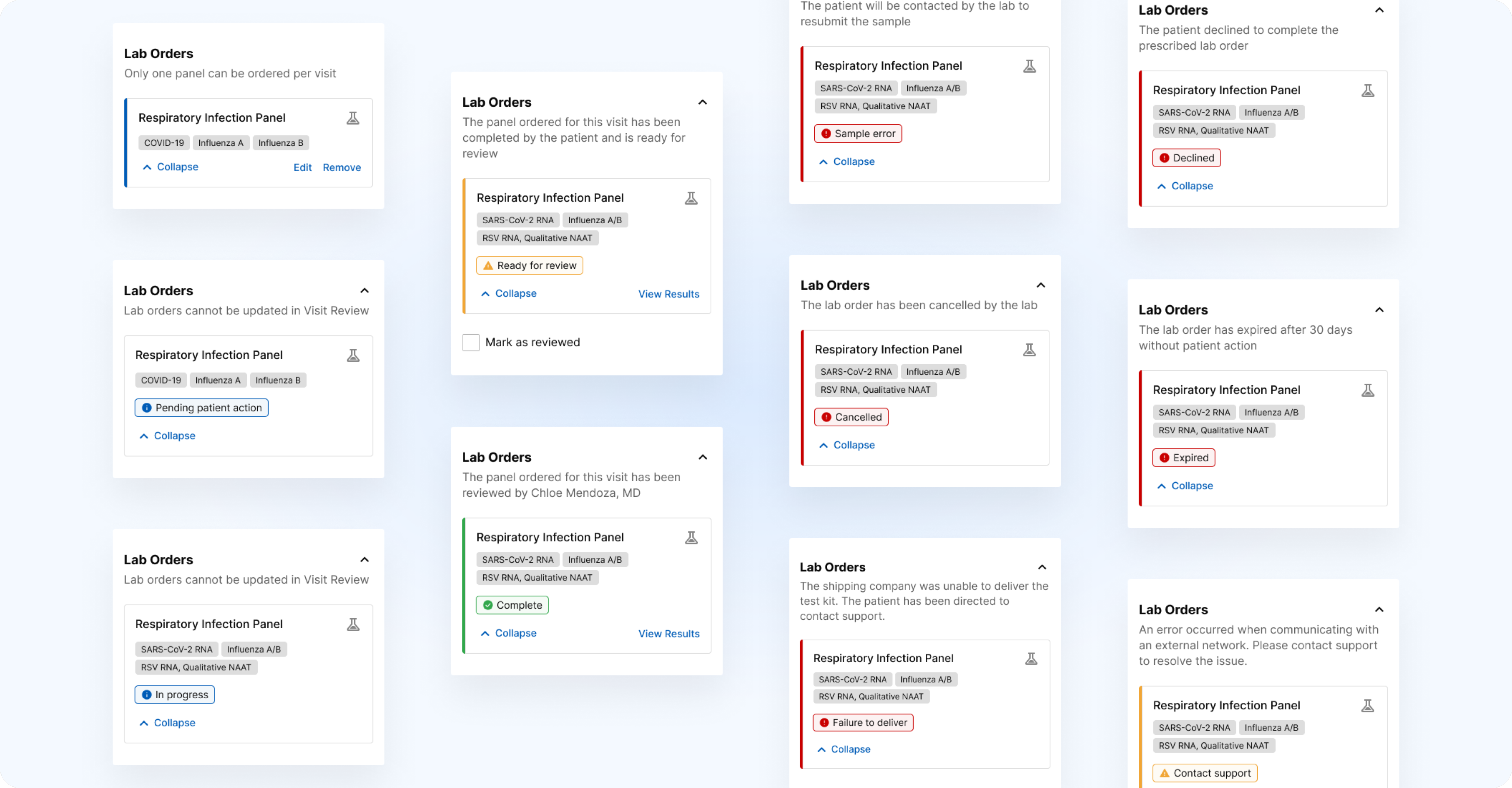
Task: Click Collapse on the Complete card
Action: pyautogui.click(x=508, y=633)
